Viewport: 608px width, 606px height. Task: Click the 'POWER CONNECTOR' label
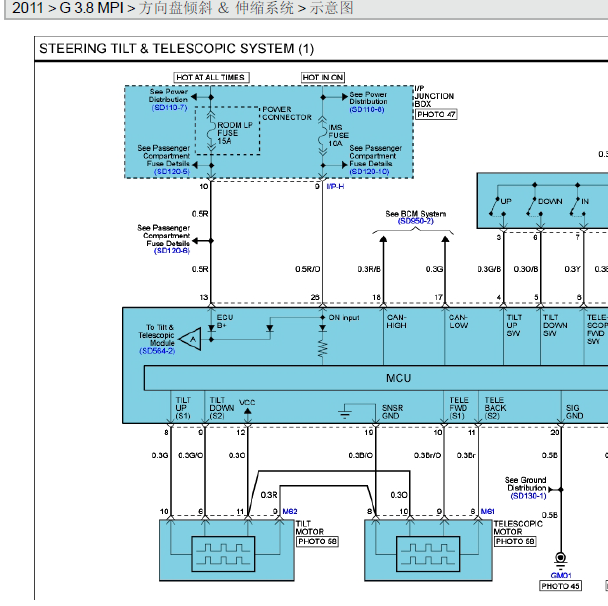tap(287, 113)
